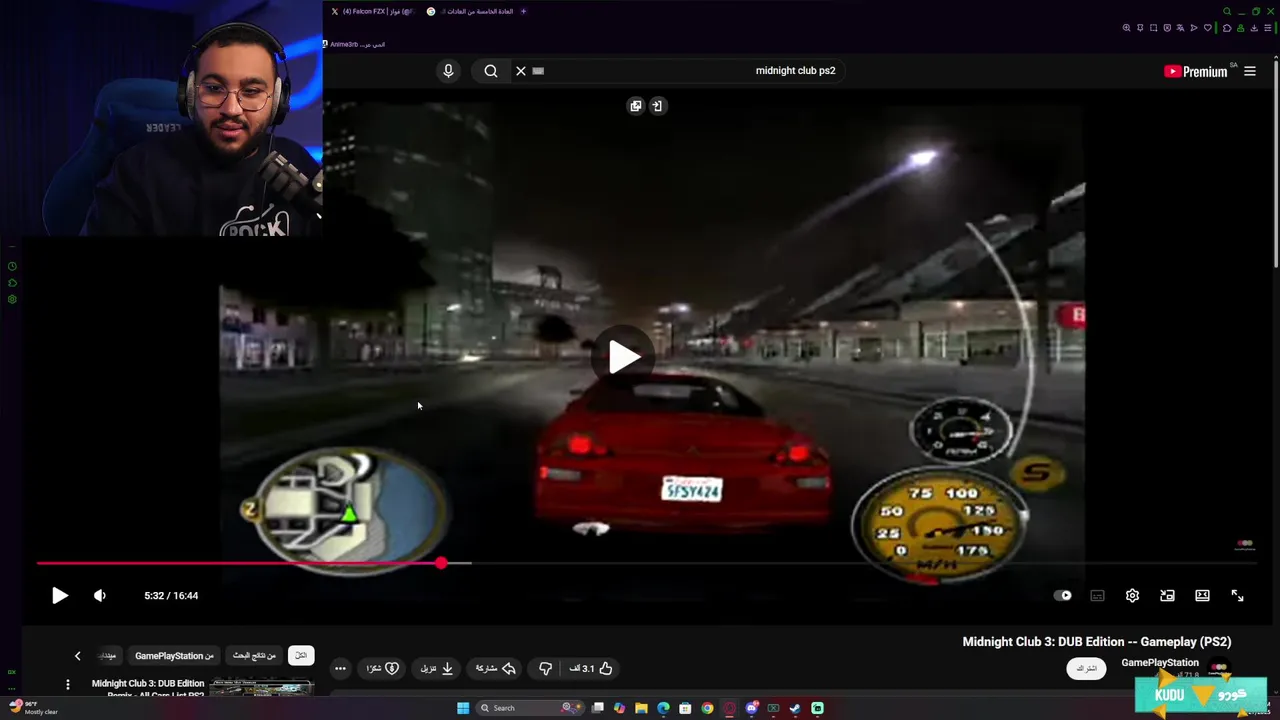Switch to the Falcon FZX X tab

(371, 11)
